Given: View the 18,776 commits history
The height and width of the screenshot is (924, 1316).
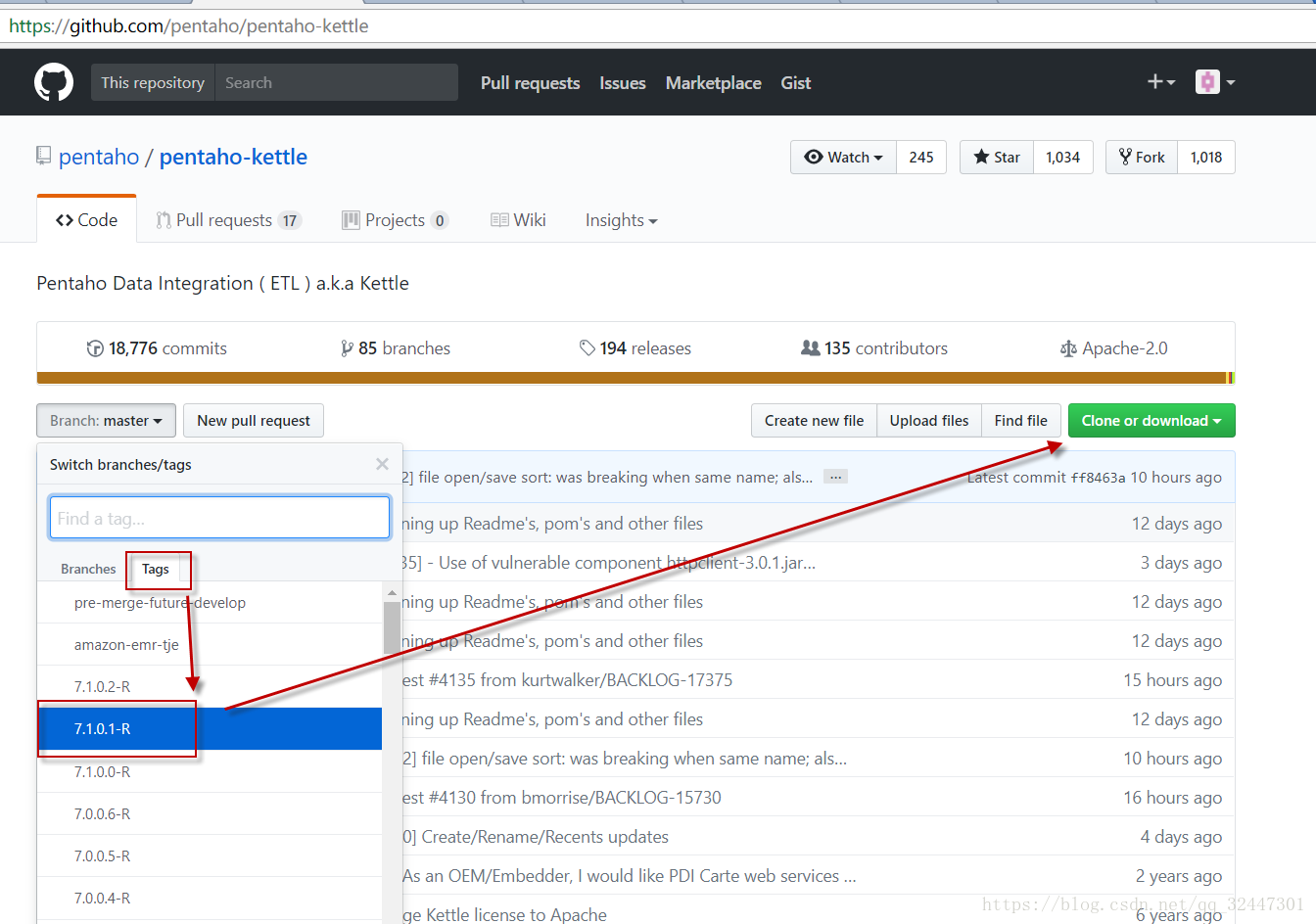Looking at the screenshot, I should point(157,348).
